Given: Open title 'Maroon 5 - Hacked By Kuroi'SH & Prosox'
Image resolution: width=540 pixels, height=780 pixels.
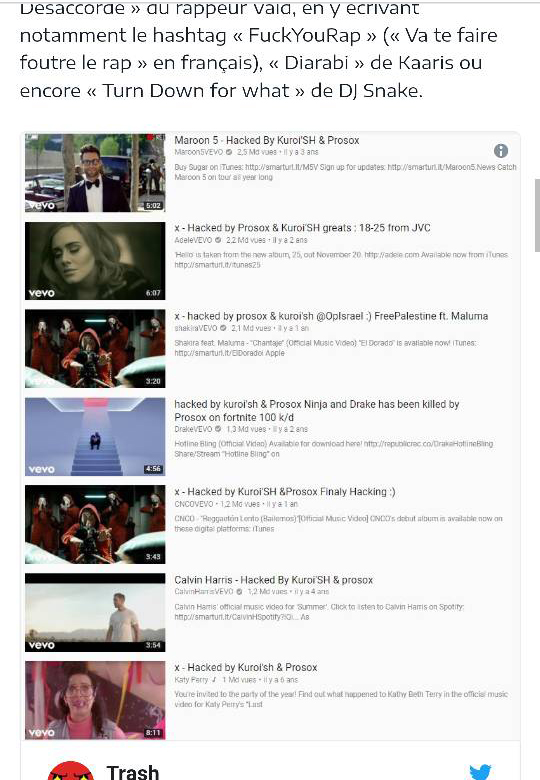Looking at the screenshot, I should pyautogui.click(x=267, y=140).
